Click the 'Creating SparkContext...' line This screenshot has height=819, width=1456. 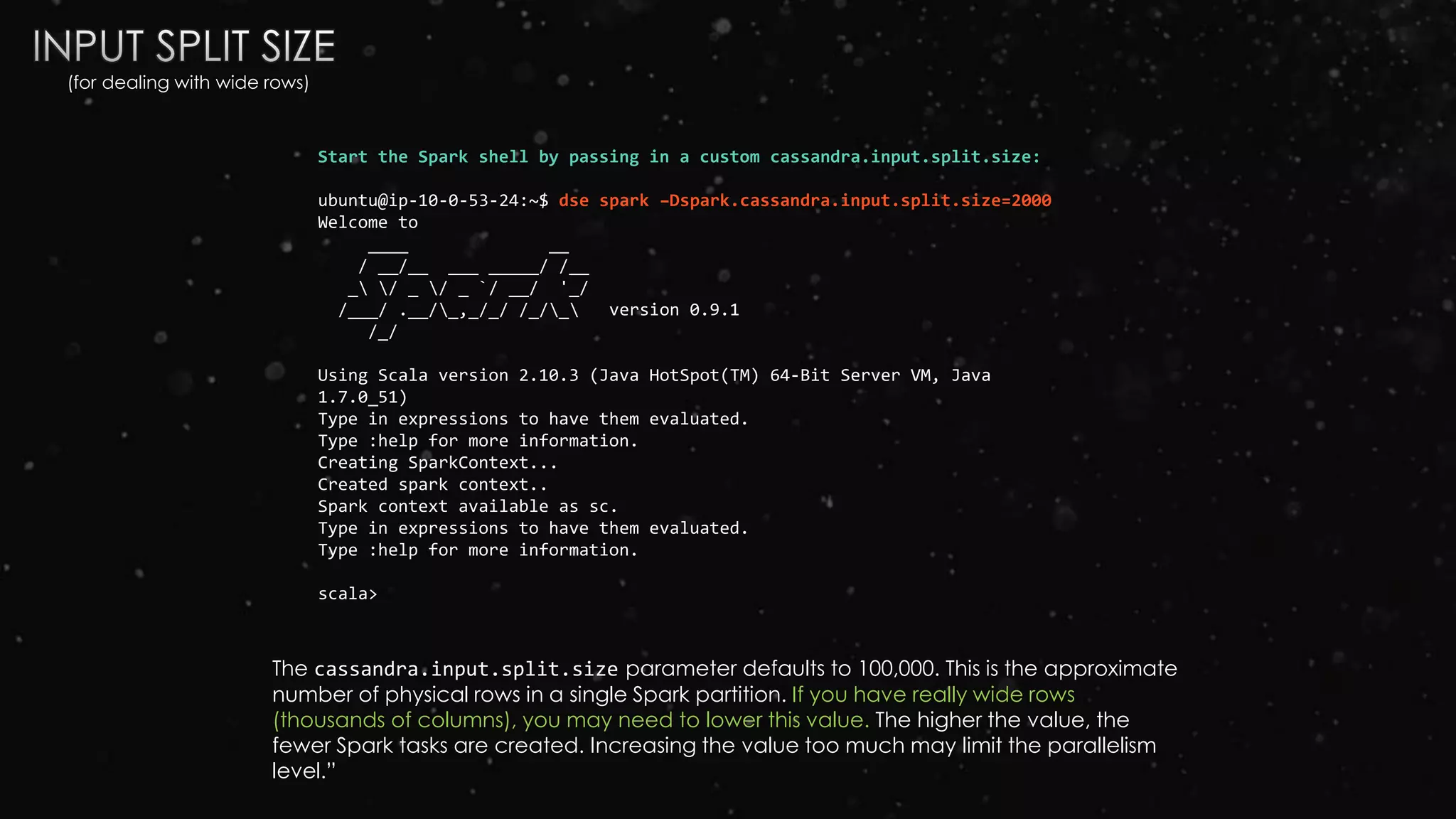(x=437, y=463)
